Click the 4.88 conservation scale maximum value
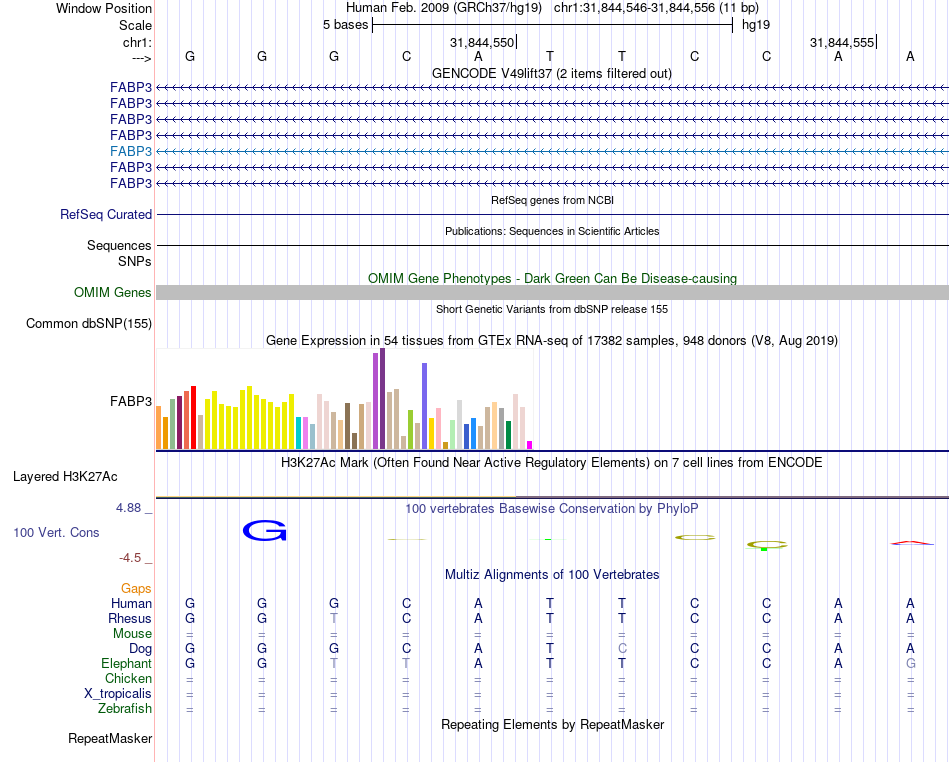Image resolution: width=950 pixels, height=762 pixels. [128, 508]
